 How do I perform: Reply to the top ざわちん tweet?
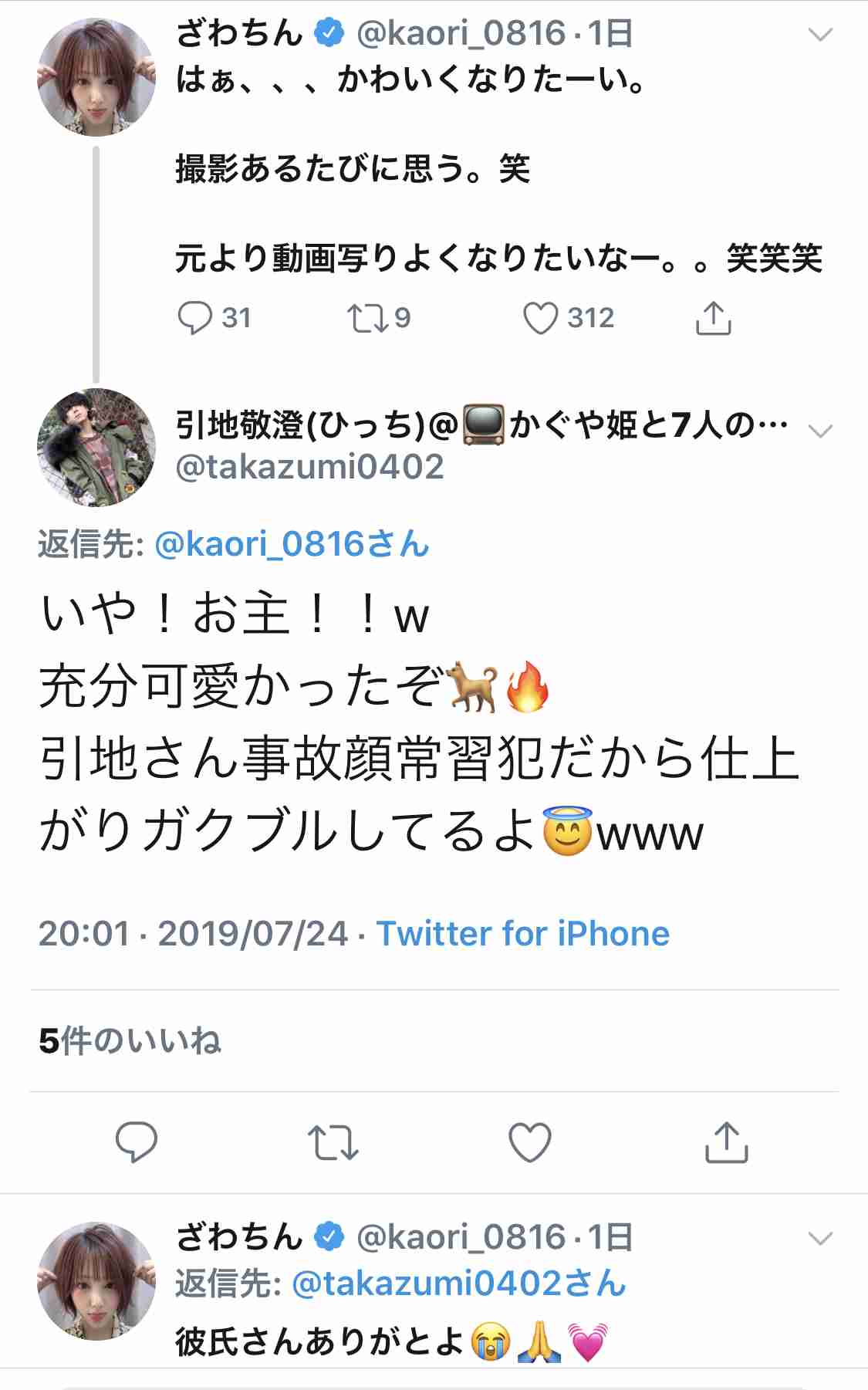click(194, 318)
